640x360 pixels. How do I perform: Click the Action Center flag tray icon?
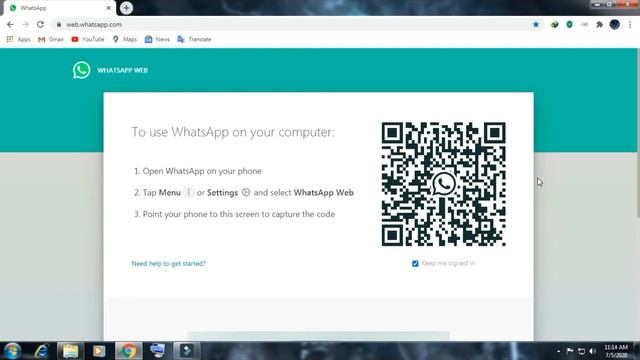(570, 351)
